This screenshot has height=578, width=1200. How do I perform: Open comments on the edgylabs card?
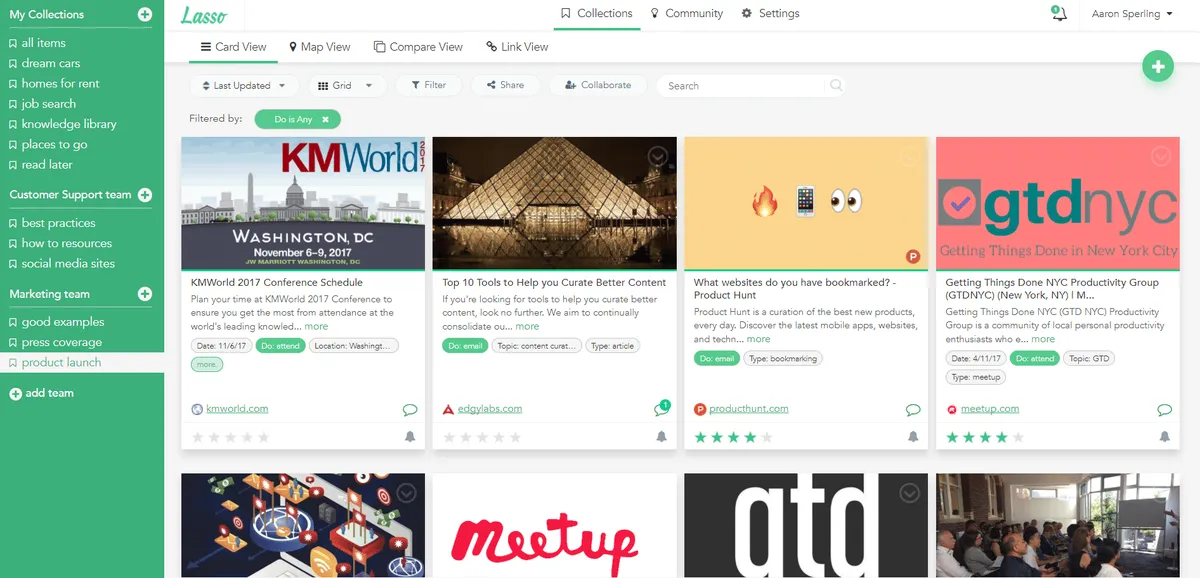(661, 409)
